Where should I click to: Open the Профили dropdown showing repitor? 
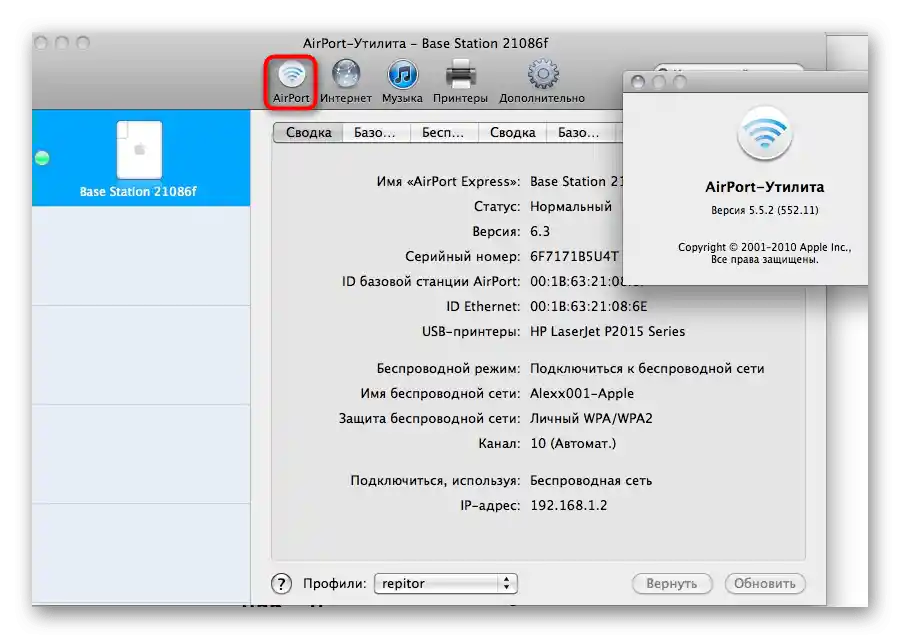(446, 583)
